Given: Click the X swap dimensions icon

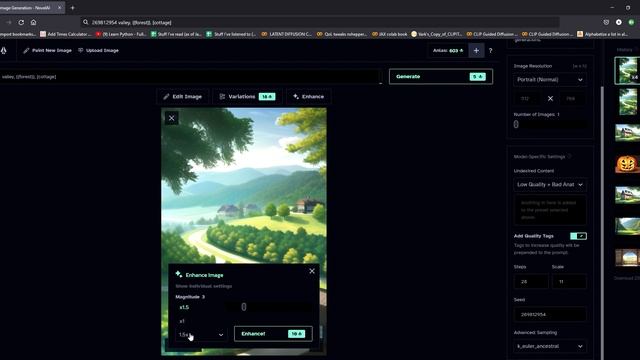Looking at the screenshot, I should coord(550,98).
